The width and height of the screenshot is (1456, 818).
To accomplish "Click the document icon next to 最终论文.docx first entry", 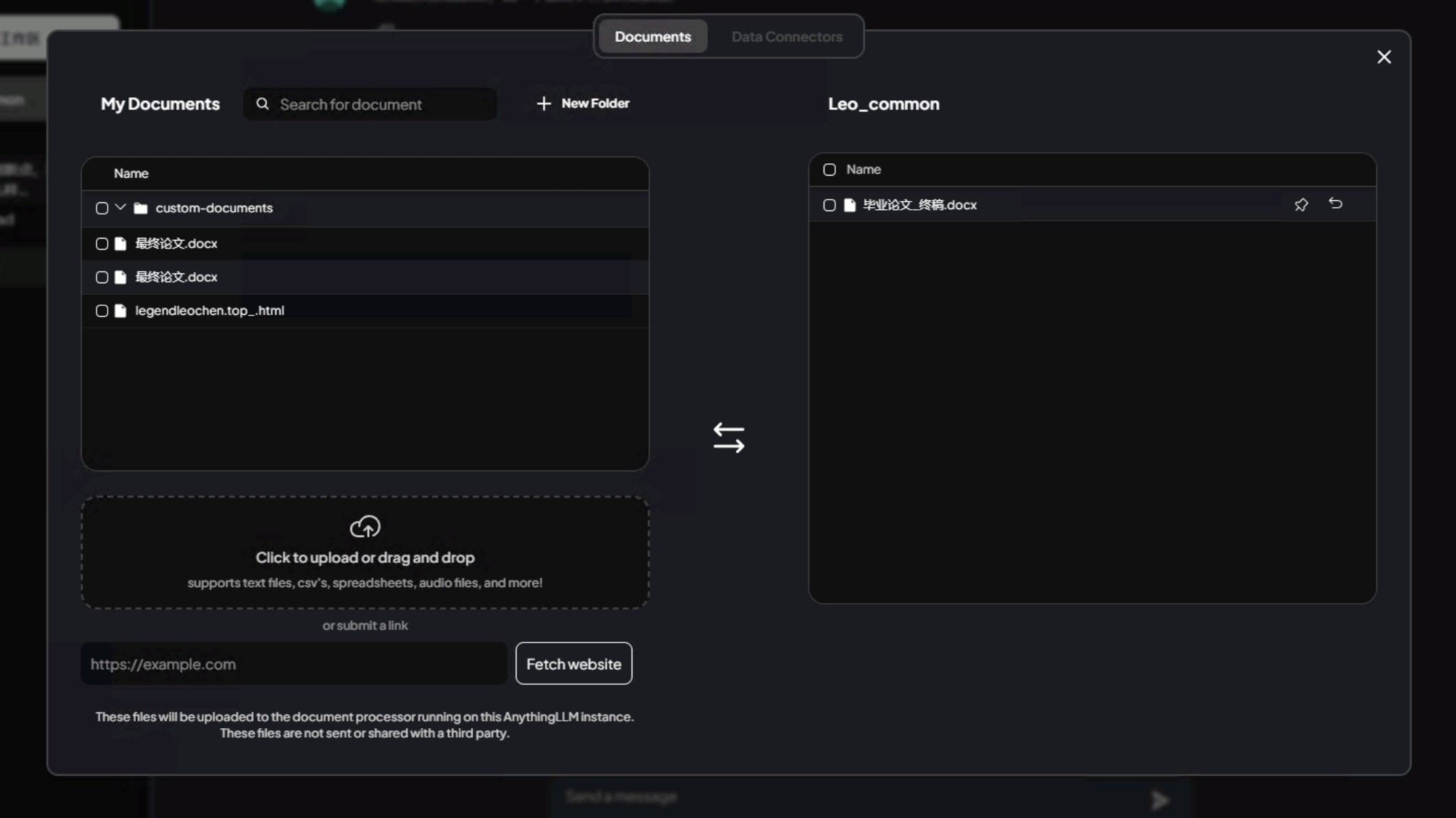I will [120, 242].
